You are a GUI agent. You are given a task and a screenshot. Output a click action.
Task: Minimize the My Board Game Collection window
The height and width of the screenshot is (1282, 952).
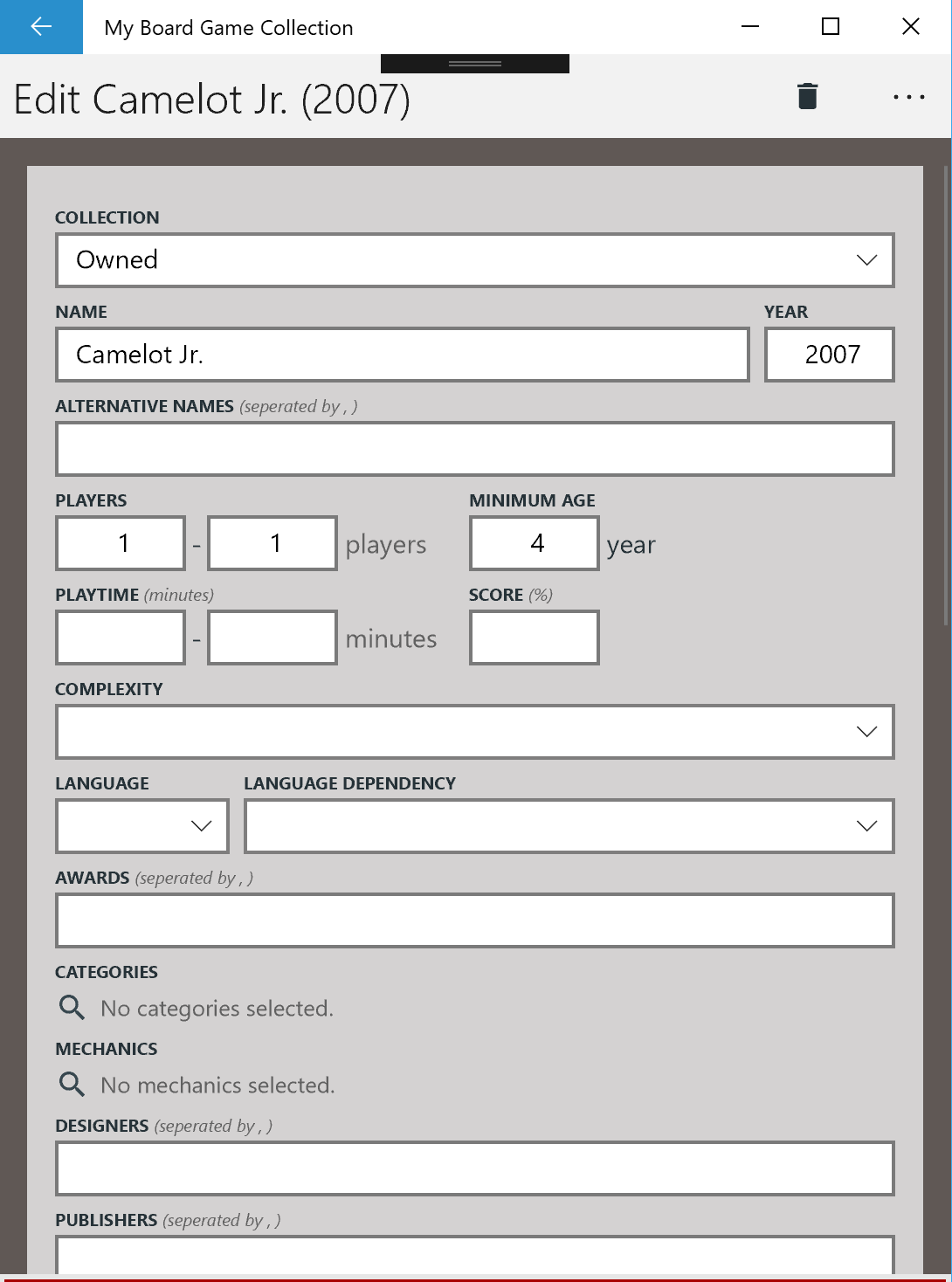point(750,27)
